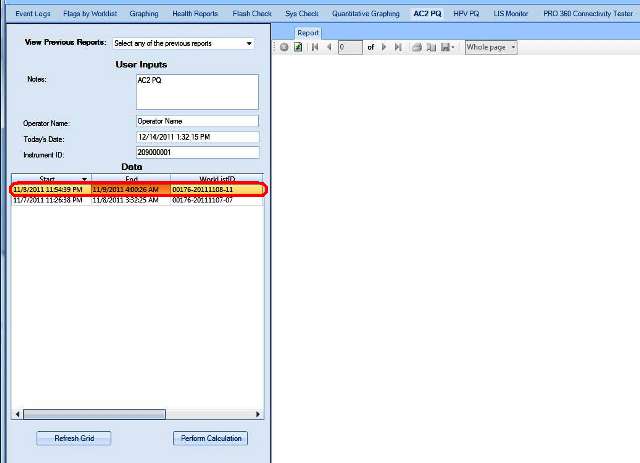Go to previous report page
The width and height of the screenshot is (640, 463).
coord(329,47)
